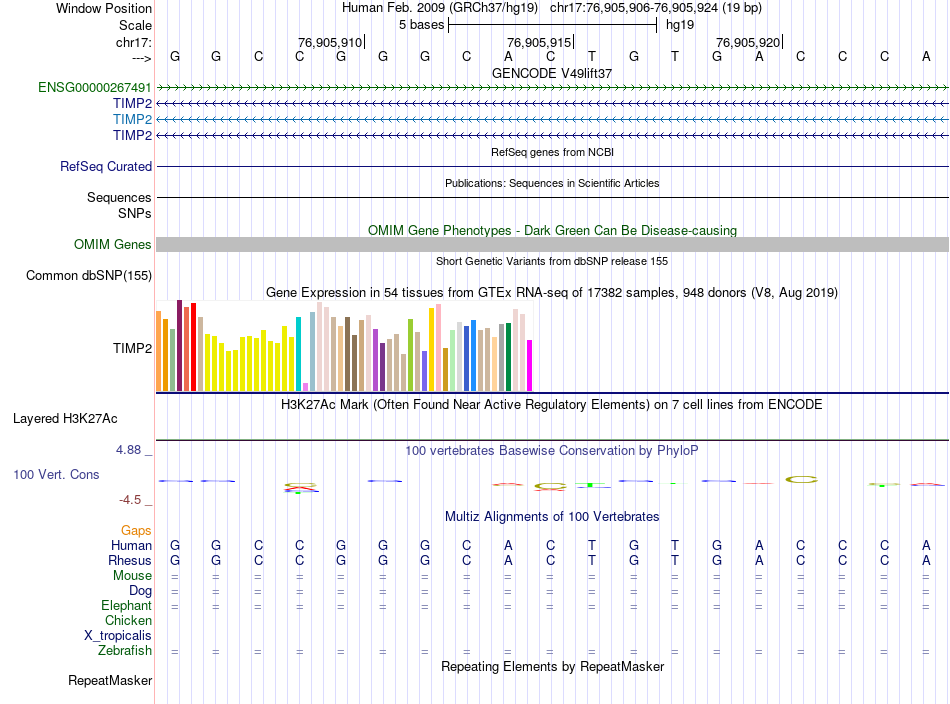The image size is (950, 704).
Task: Click the Rhesus alignment row label
Action: pyautogui.click(x=130, y=560)
